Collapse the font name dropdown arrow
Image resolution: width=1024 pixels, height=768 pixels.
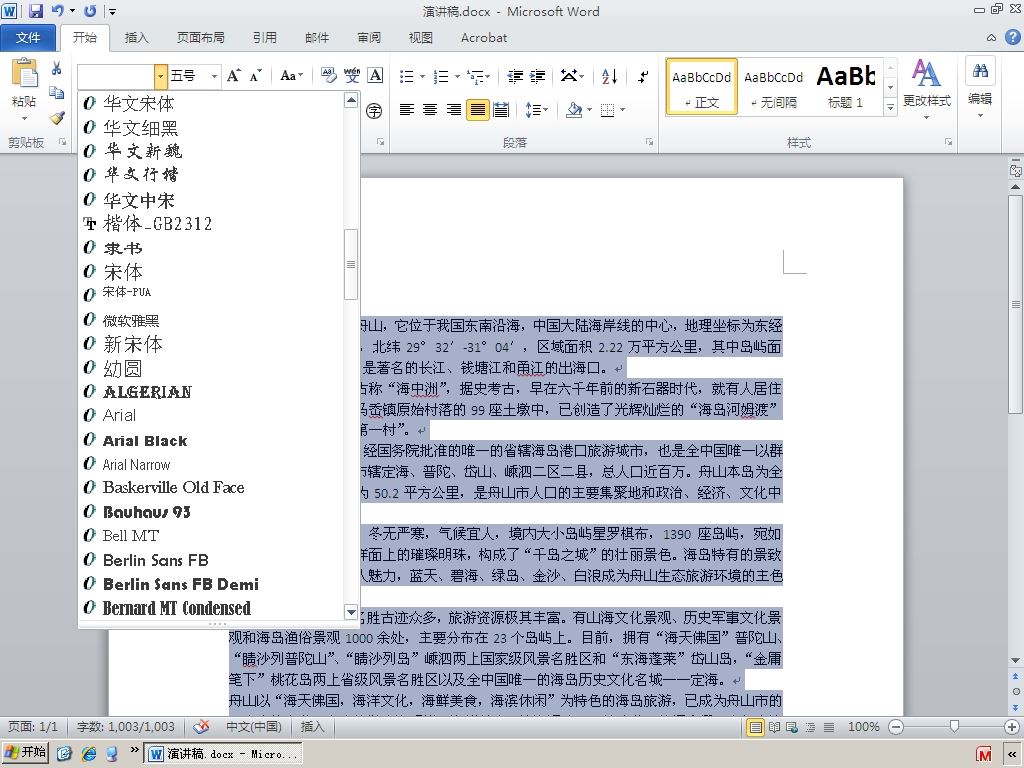(161, 76)
